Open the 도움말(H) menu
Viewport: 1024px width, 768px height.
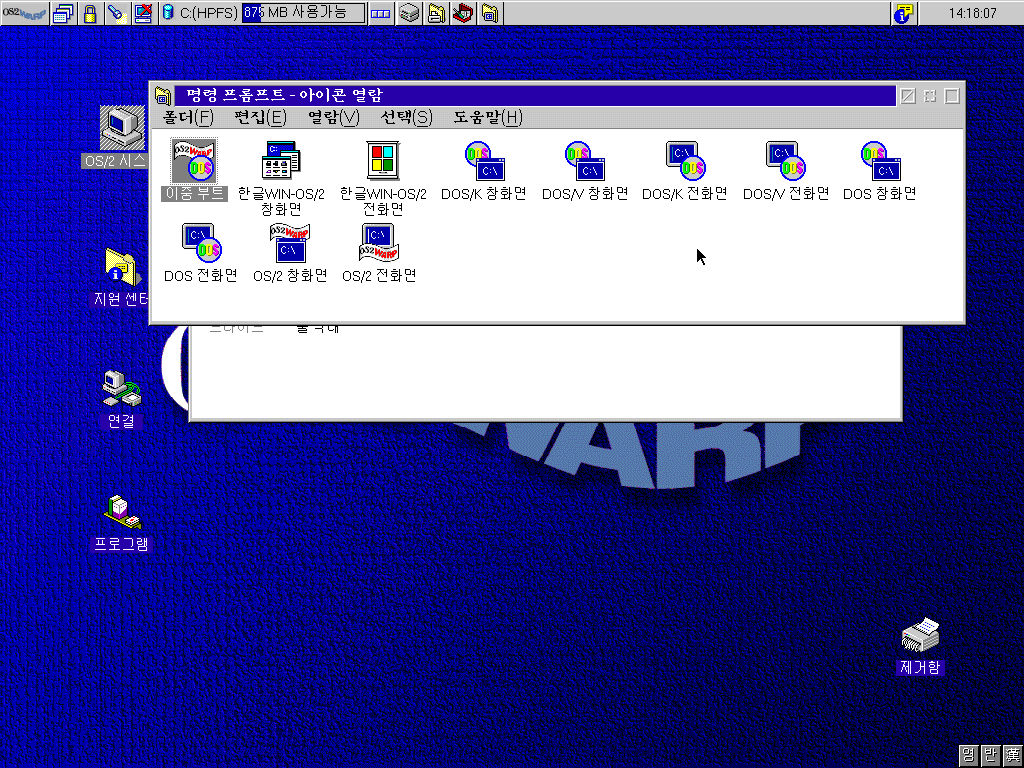488,118
